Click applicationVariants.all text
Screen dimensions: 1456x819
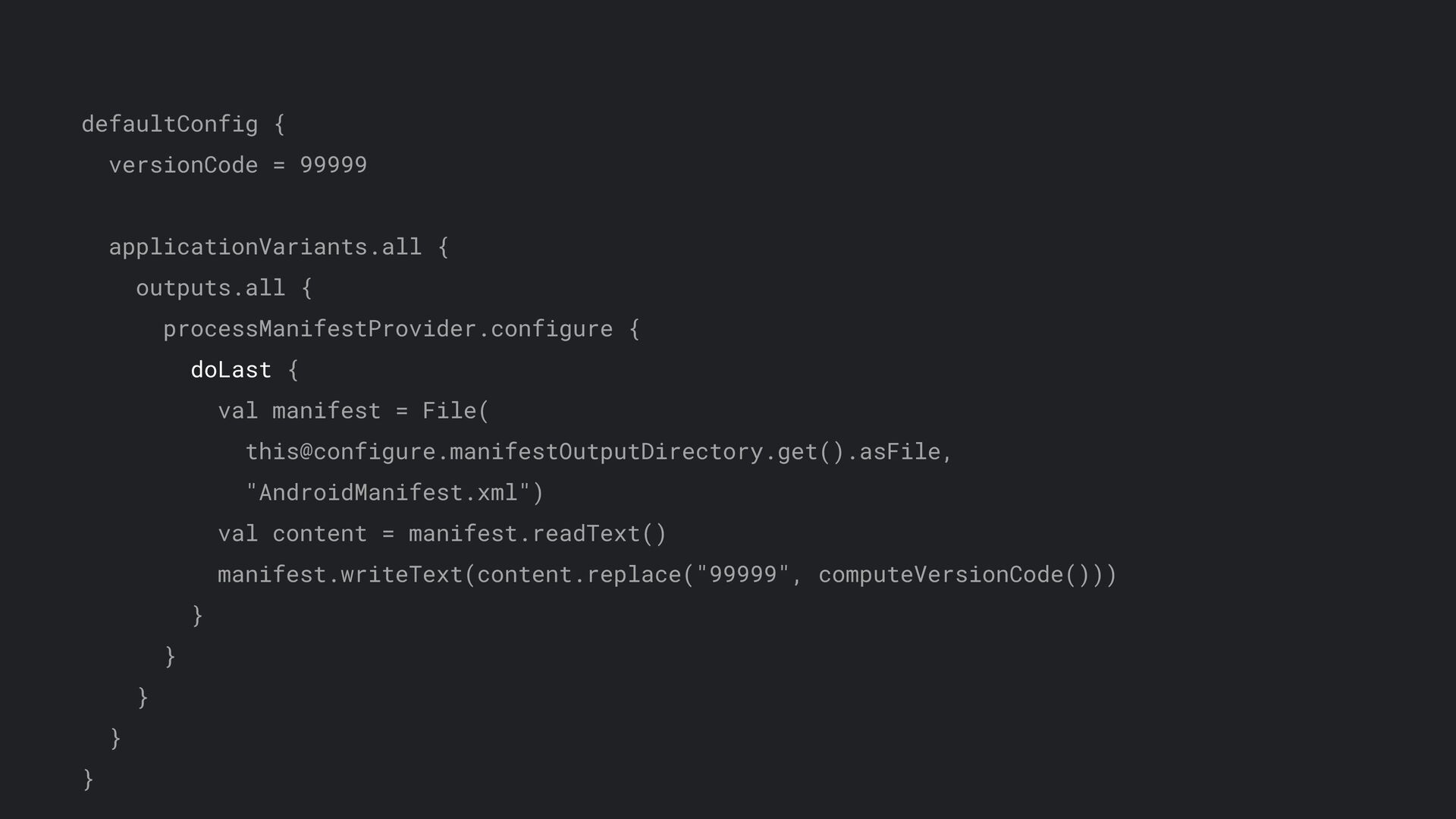pos(265,247)
